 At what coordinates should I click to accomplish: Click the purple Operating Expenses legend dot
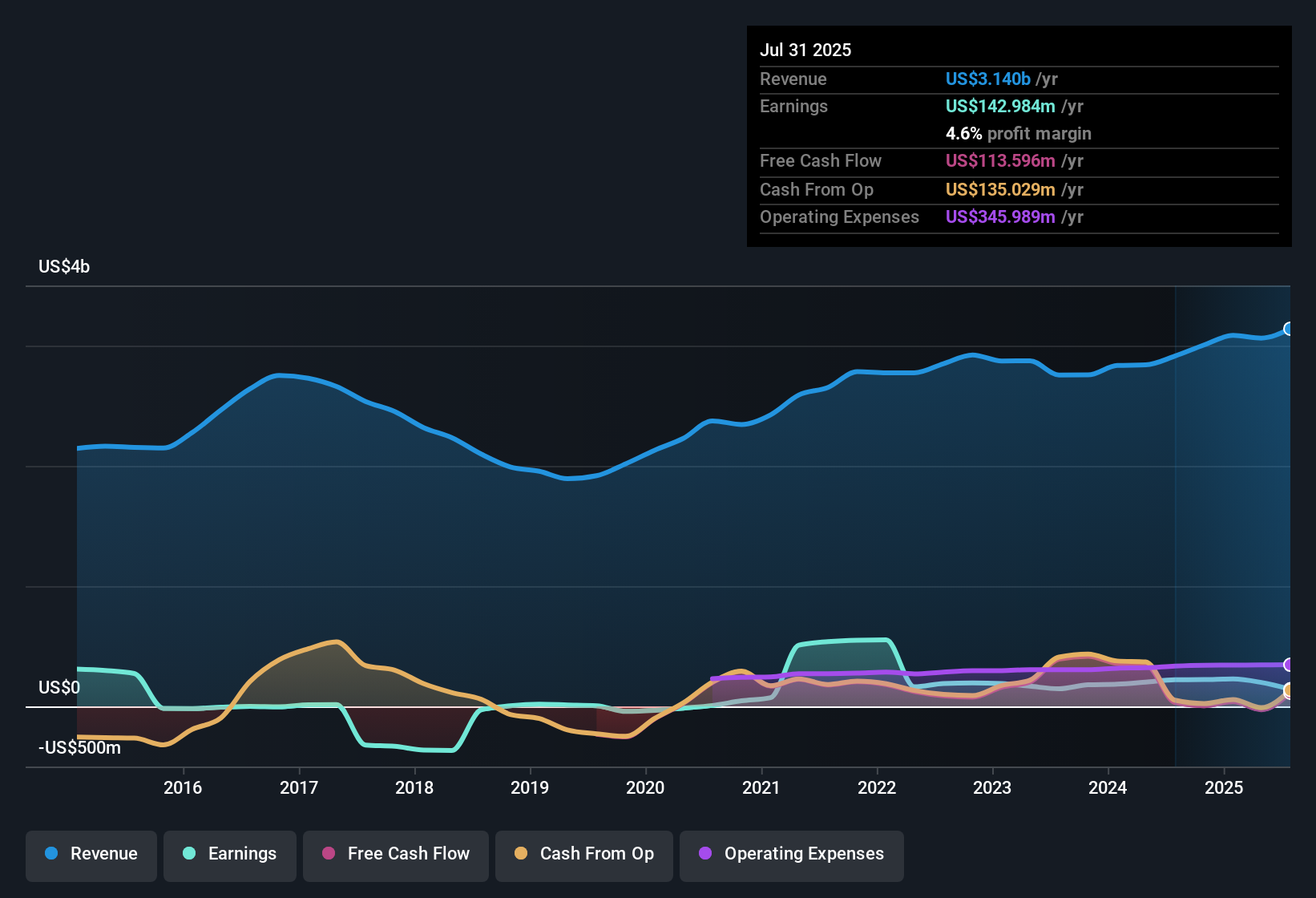coord(705,854)
